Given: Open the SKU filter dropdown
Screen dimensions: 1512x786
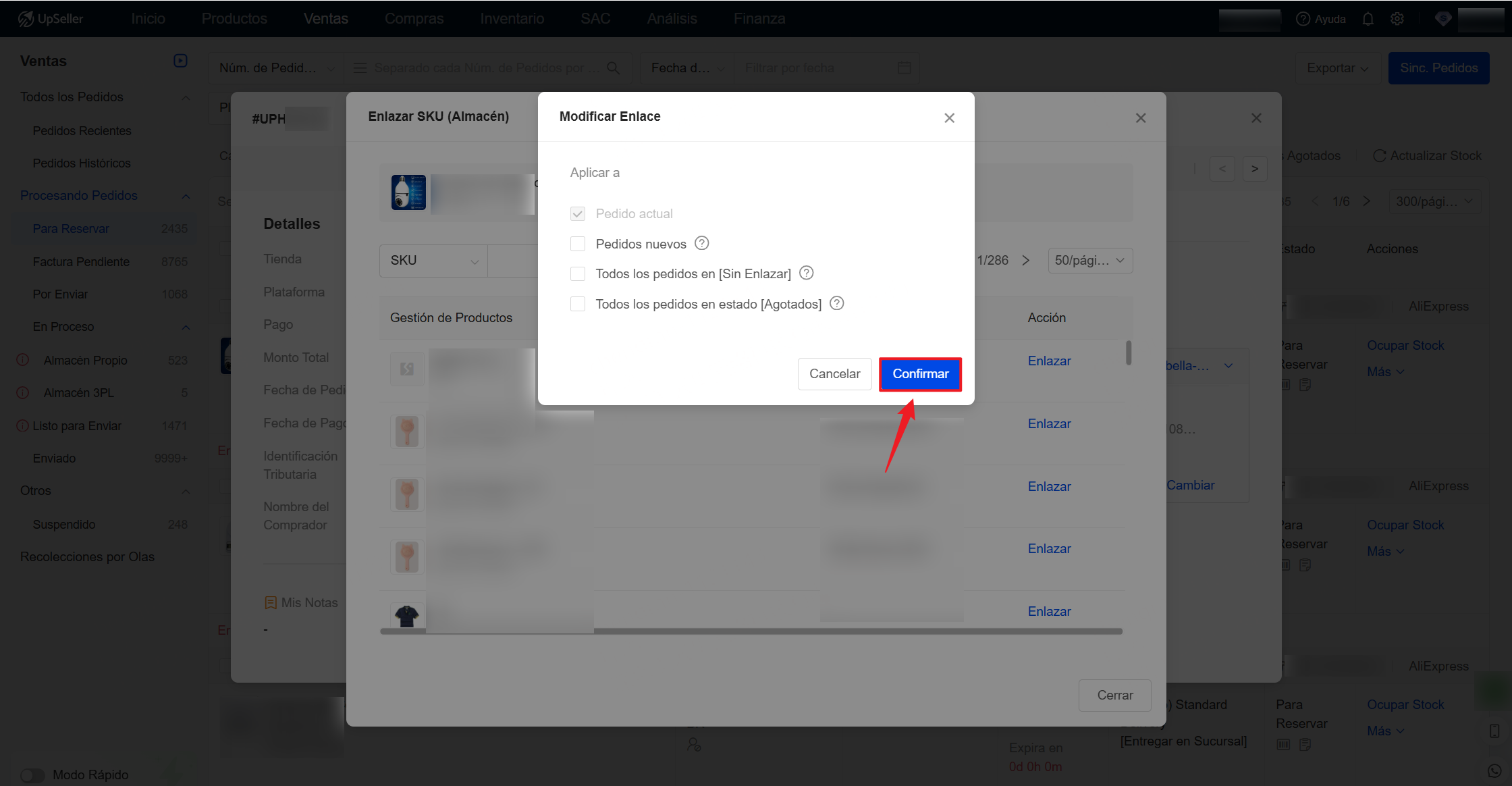Looking at the screenshot, I should (x=433, y=261).
